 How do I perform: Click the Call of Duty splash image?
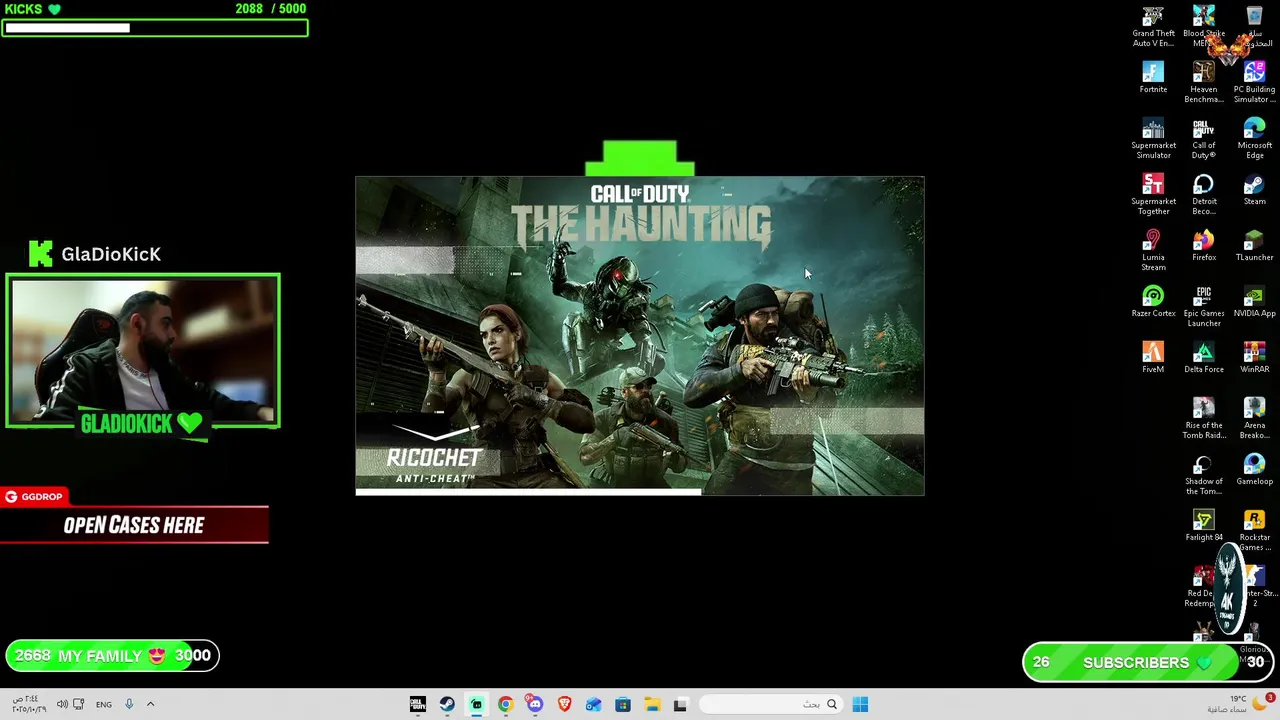pos(640,336)
